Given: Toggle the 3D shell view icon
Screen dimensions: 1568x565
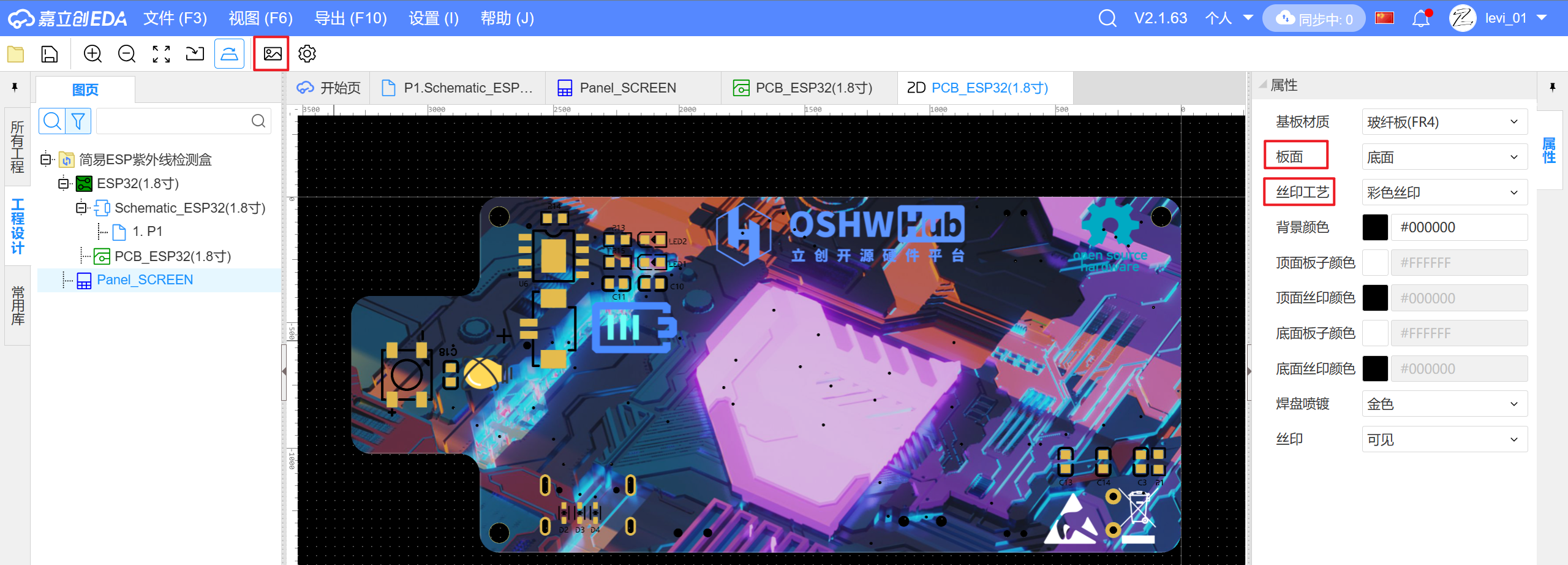Looking at the screenshot, I should coord(230,54).
